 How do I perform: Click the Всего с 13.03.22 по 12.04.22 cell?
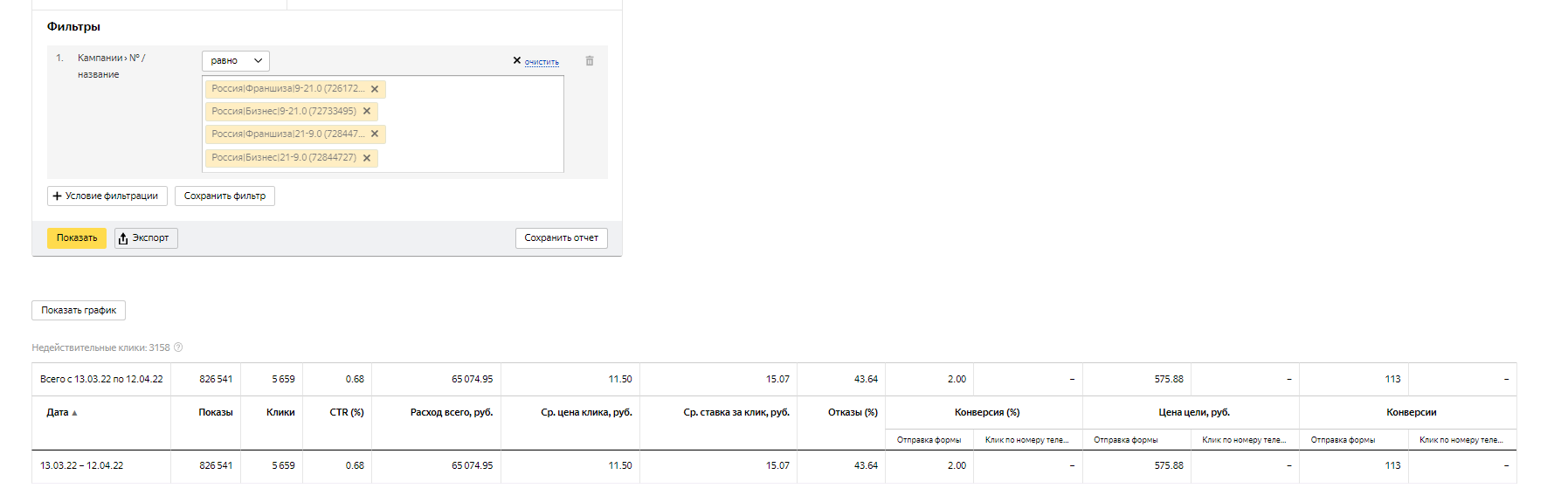(101, 380)
